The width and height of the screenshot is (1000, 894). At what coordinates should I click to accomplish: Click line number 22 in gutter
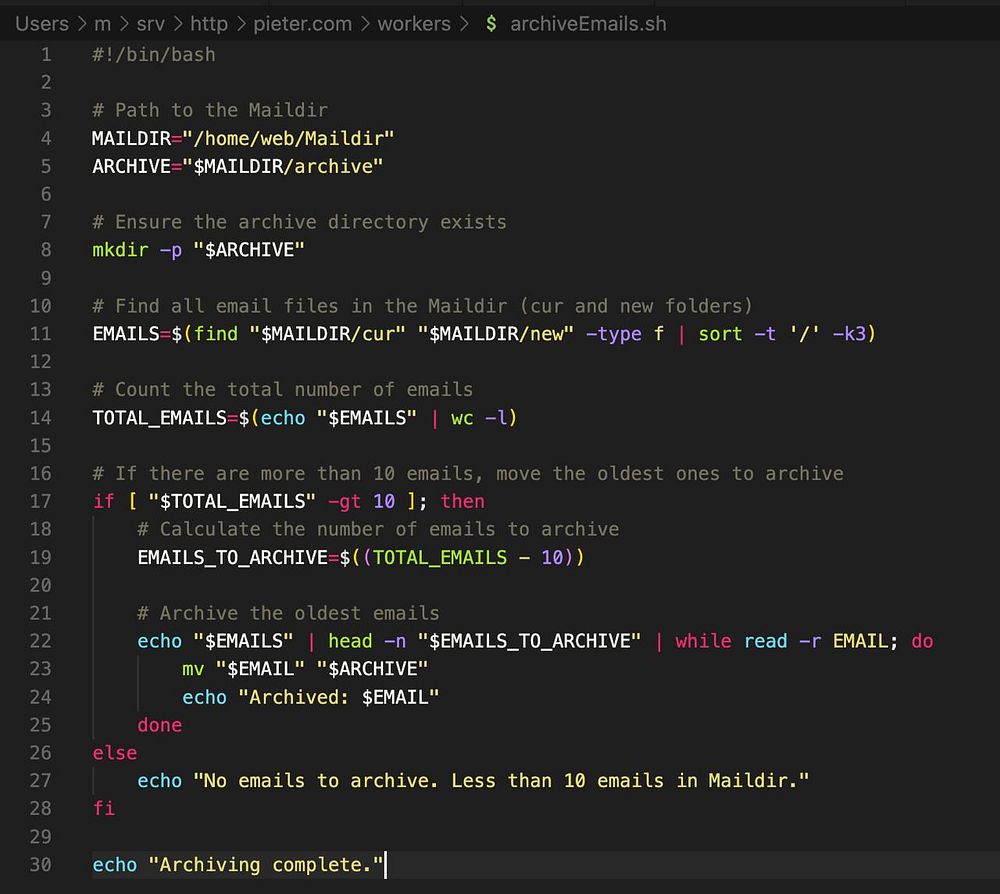point(40,641)
